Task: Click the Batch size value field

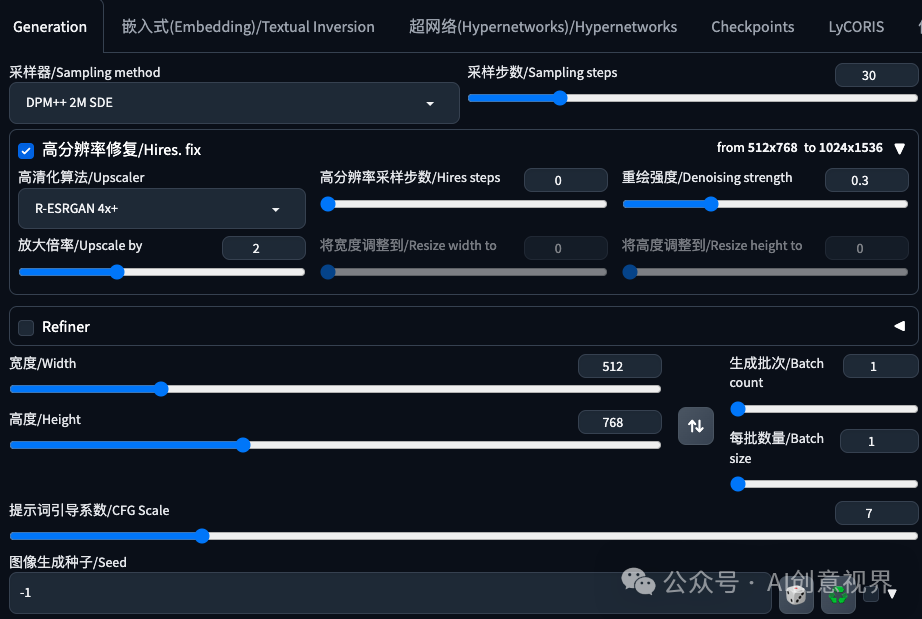Action: point(879,441)
